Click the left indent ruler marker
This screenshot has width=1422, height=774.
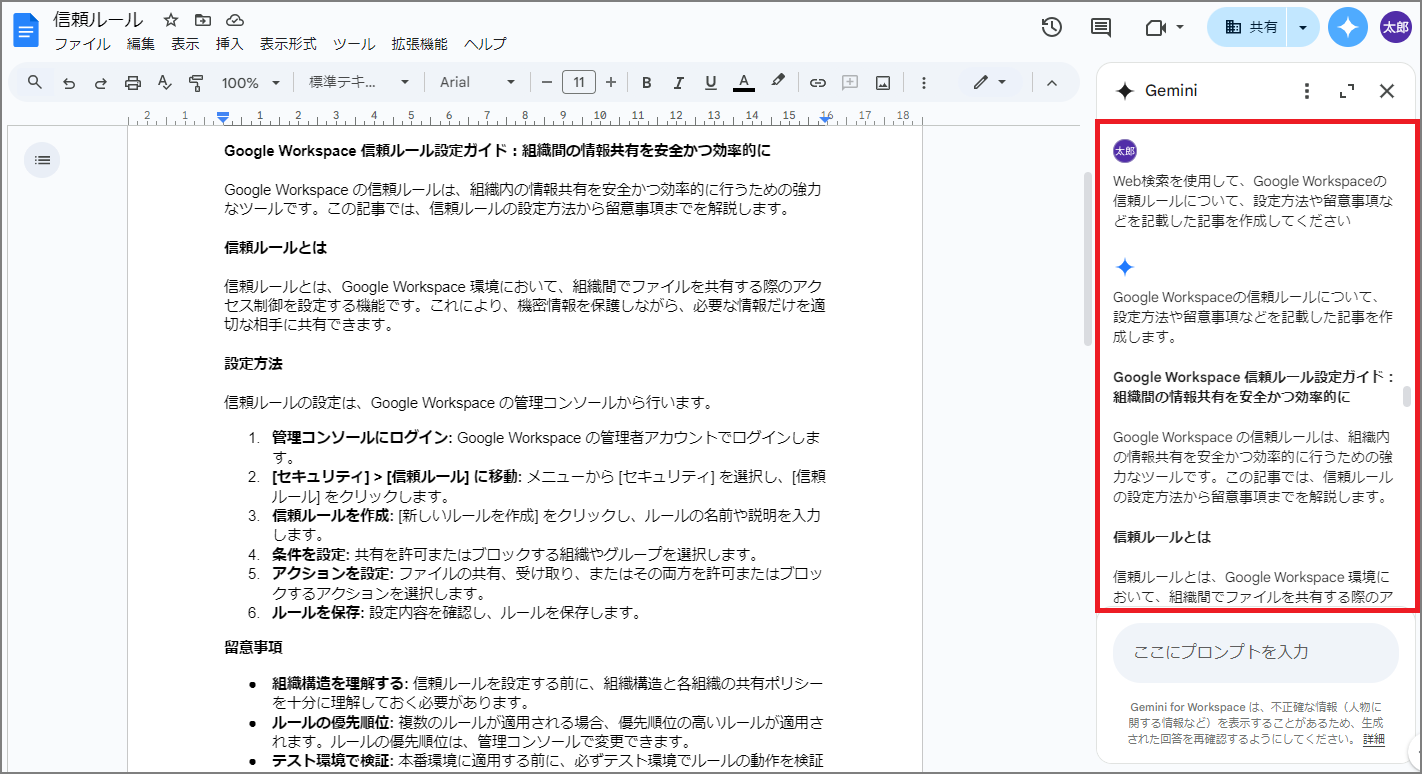tap(223, 118)
